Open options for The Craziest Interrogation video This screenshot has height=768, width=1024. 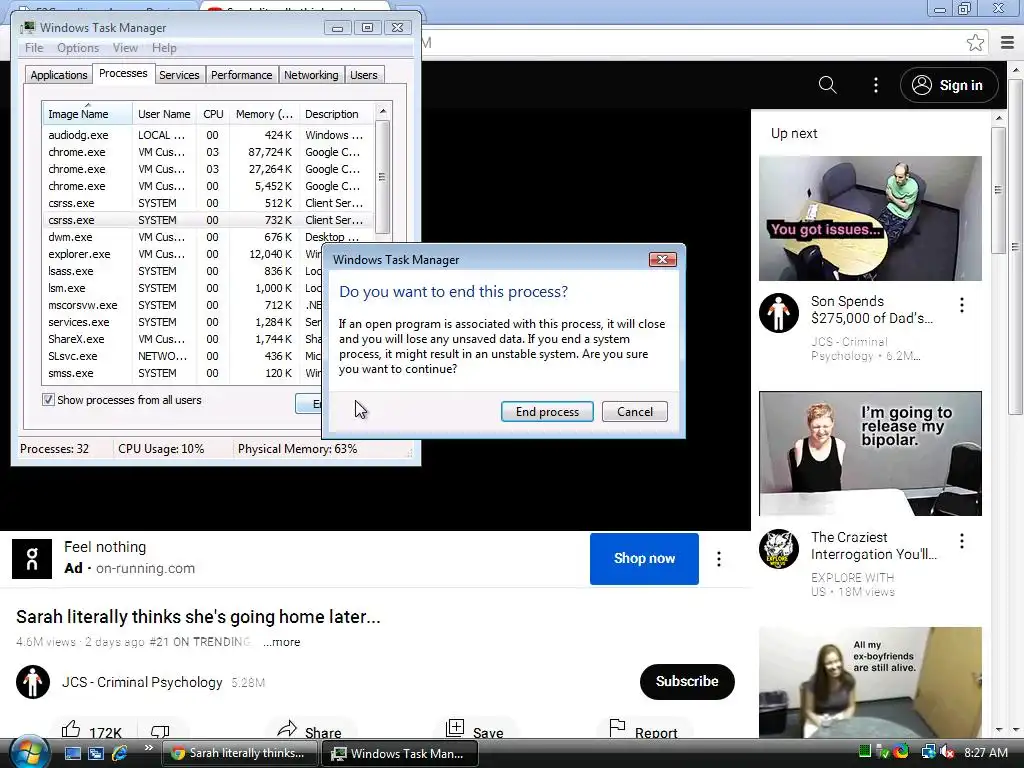[x=961, y=541]
